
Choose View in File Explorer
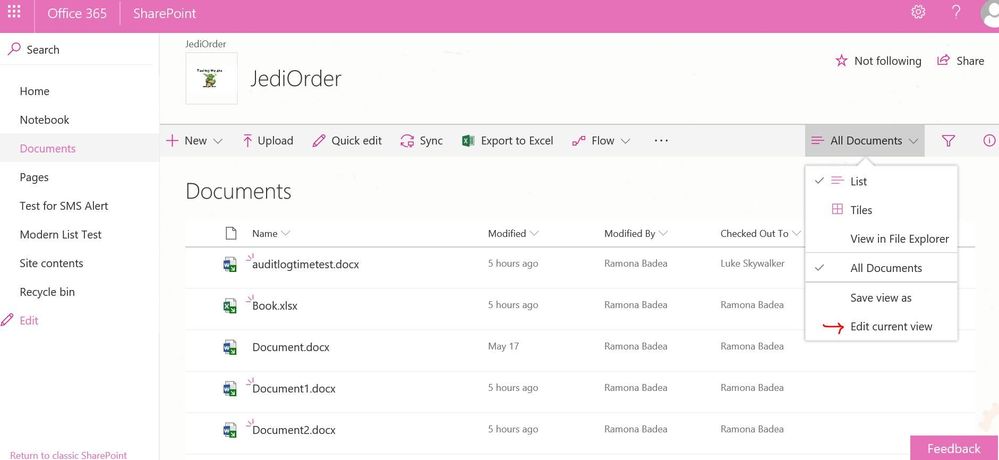881,239
